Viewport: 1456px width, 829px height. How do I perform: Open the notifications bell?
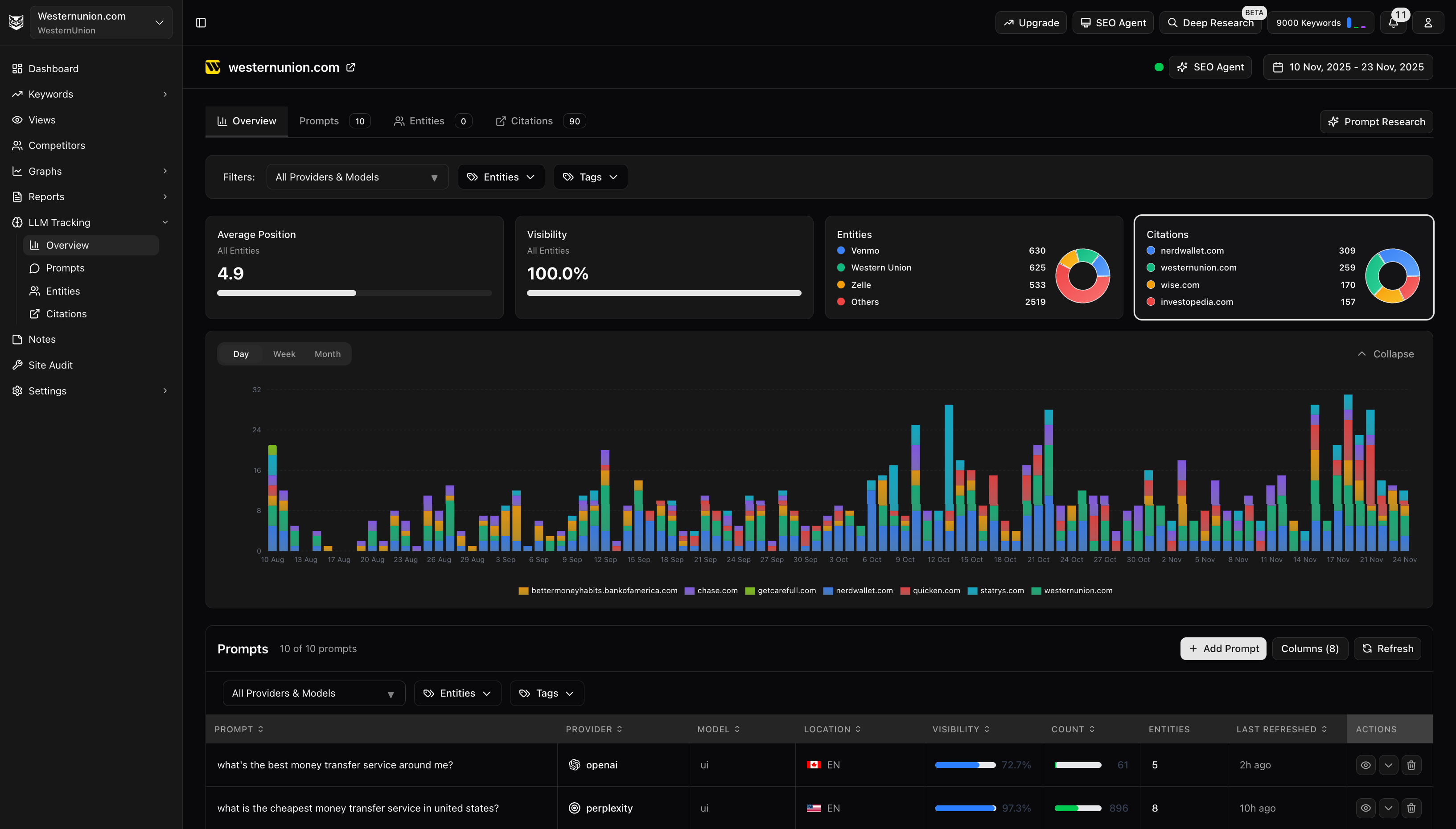[x=1393, y=22]
